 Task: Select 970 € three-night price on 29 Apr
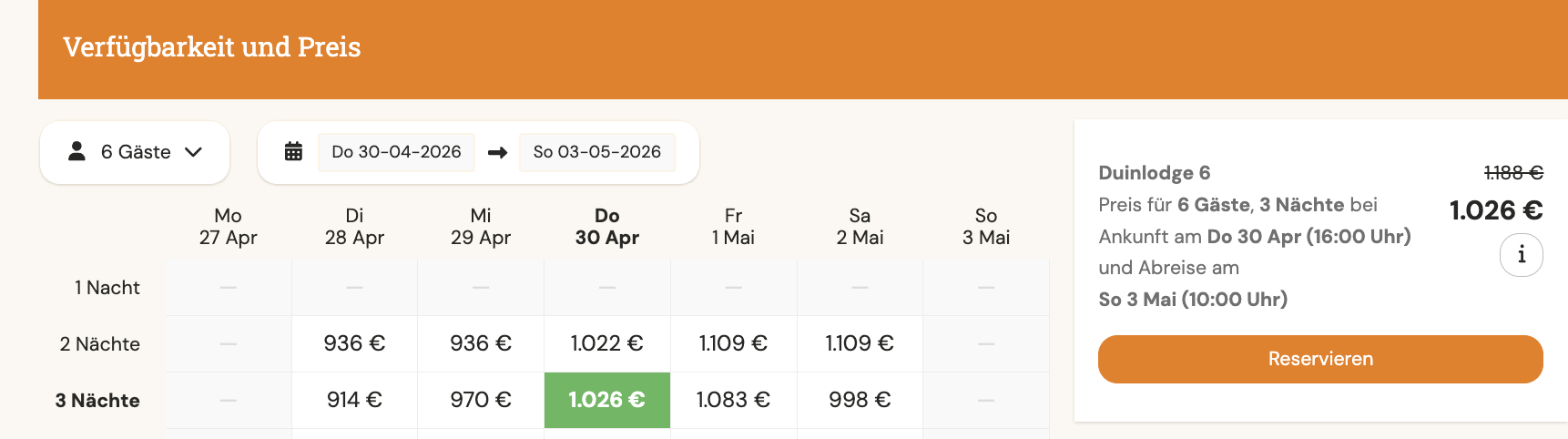pyautogui.click(x=481, y=400)
